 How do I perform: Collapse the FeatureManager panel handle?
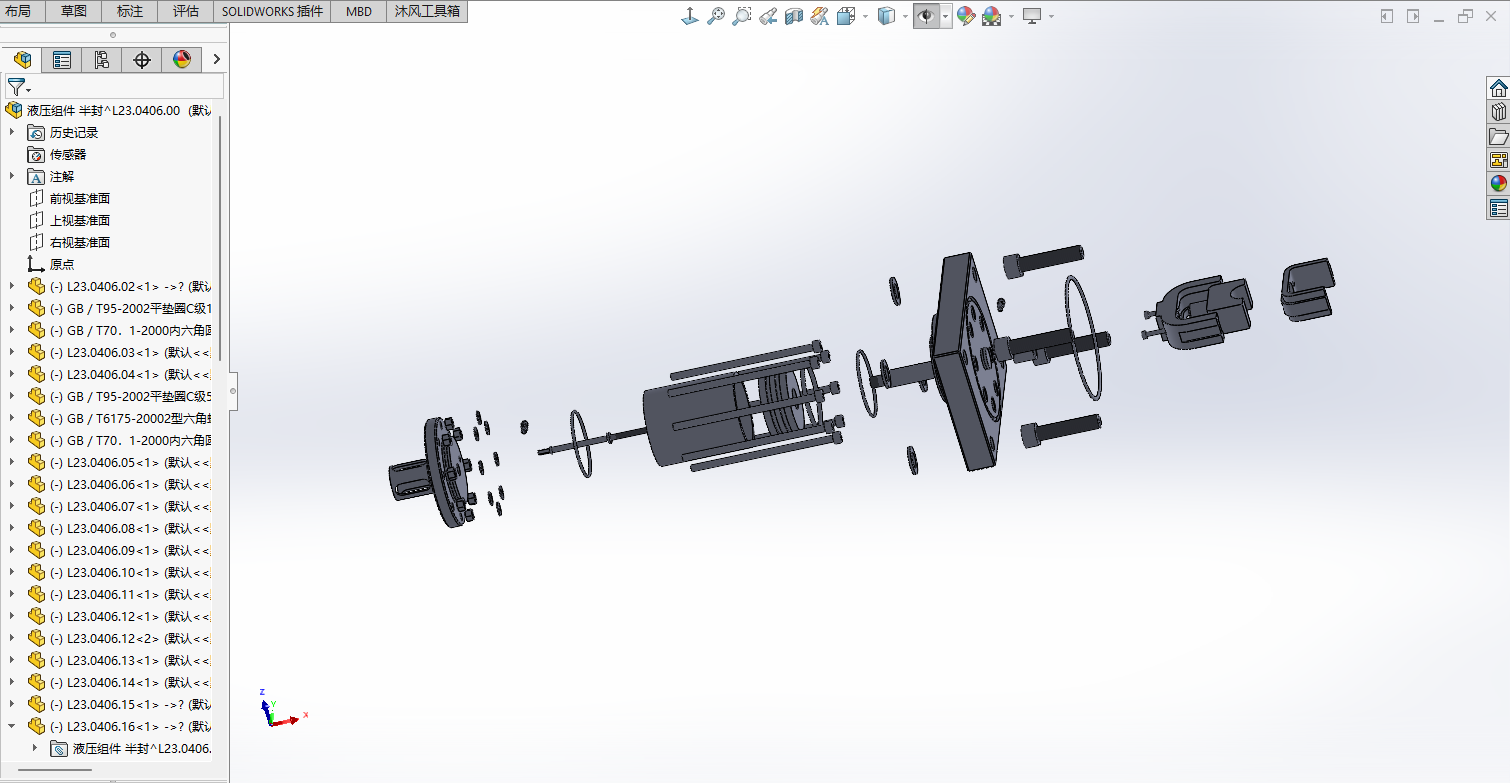coord(233,391)
